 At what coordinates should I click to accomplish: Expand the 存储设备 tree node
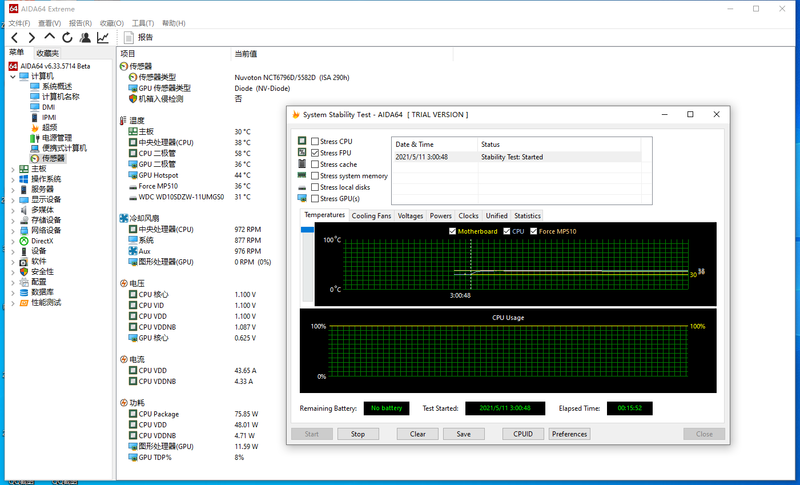click(13, 220)
